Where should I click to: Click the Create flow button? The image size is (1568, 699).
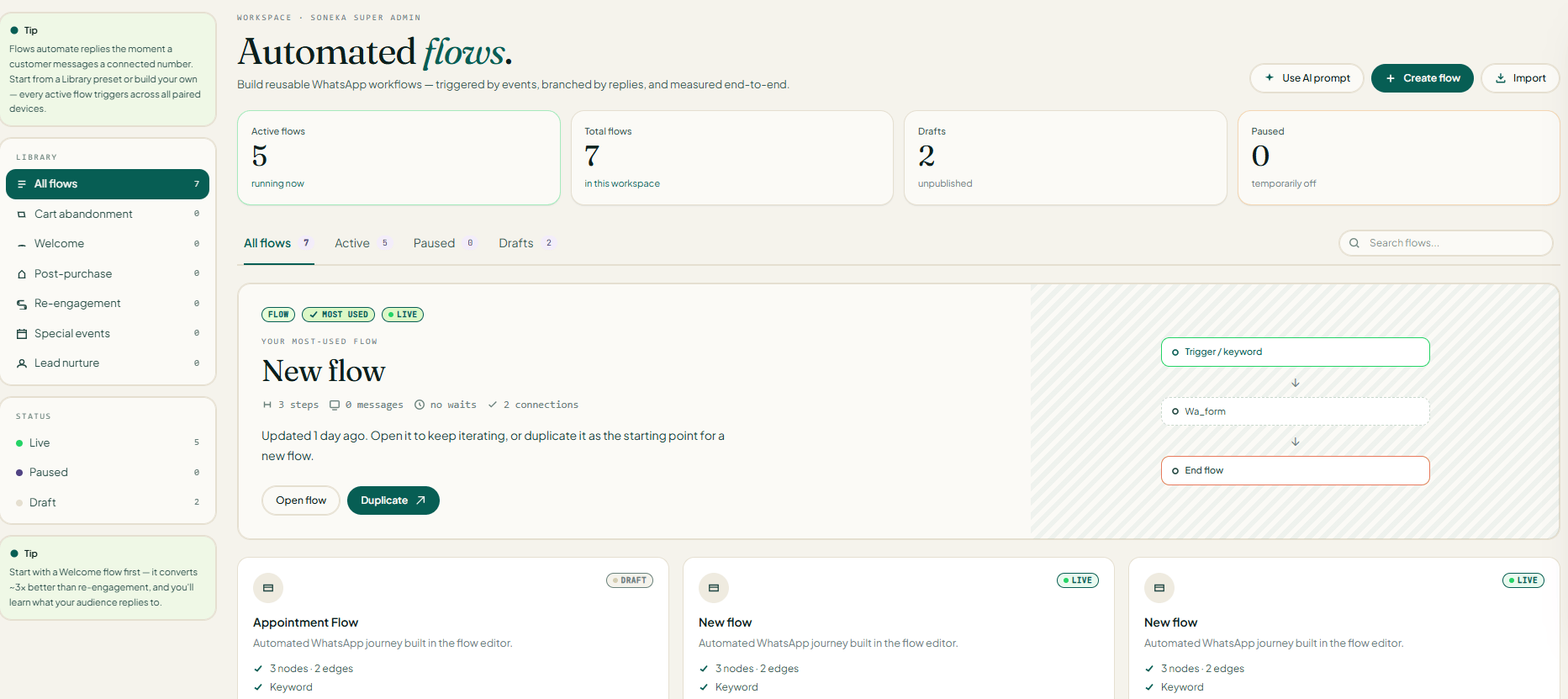pos(1422,78)
